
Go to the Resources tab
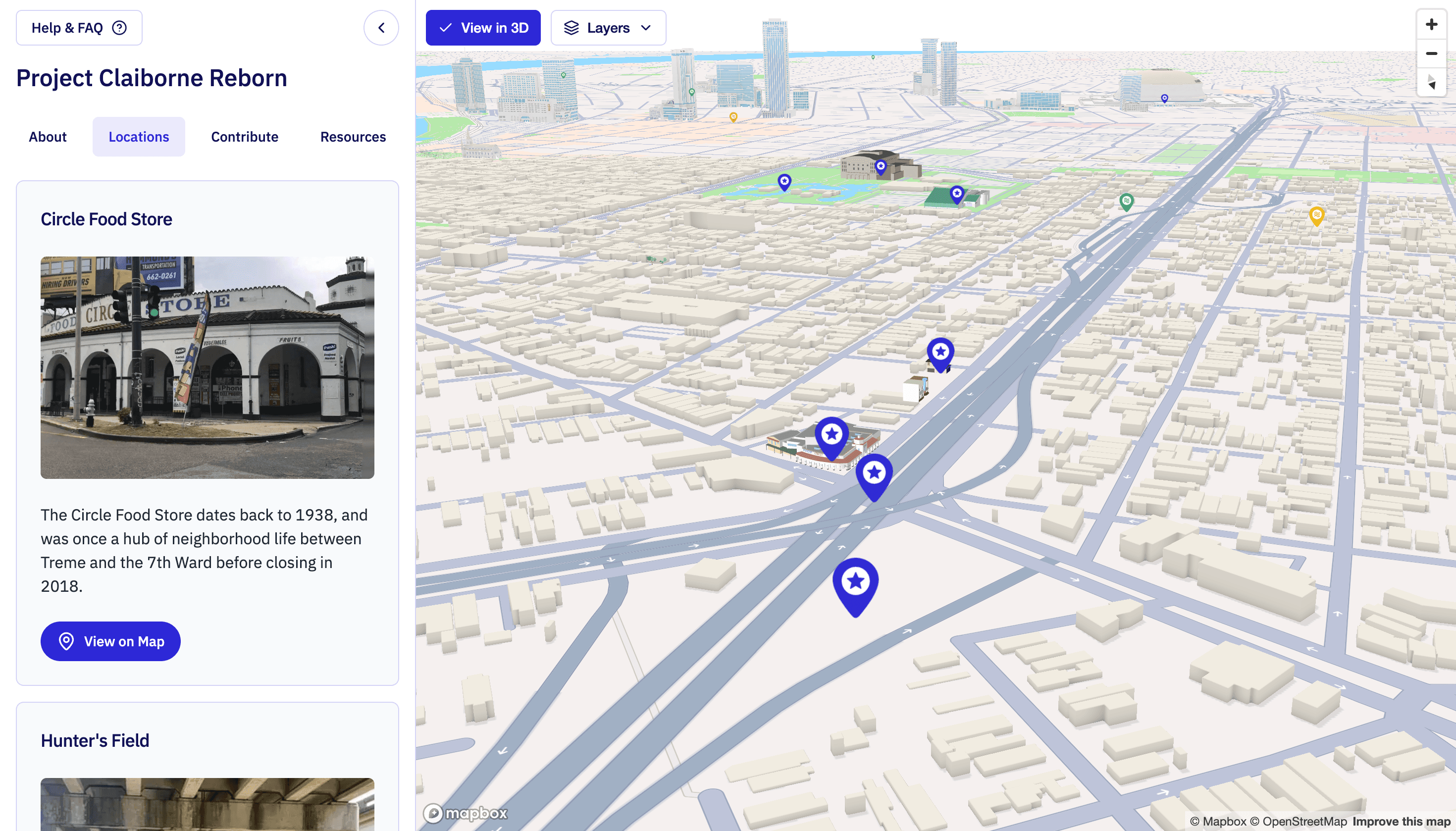(x=353, y=136)
